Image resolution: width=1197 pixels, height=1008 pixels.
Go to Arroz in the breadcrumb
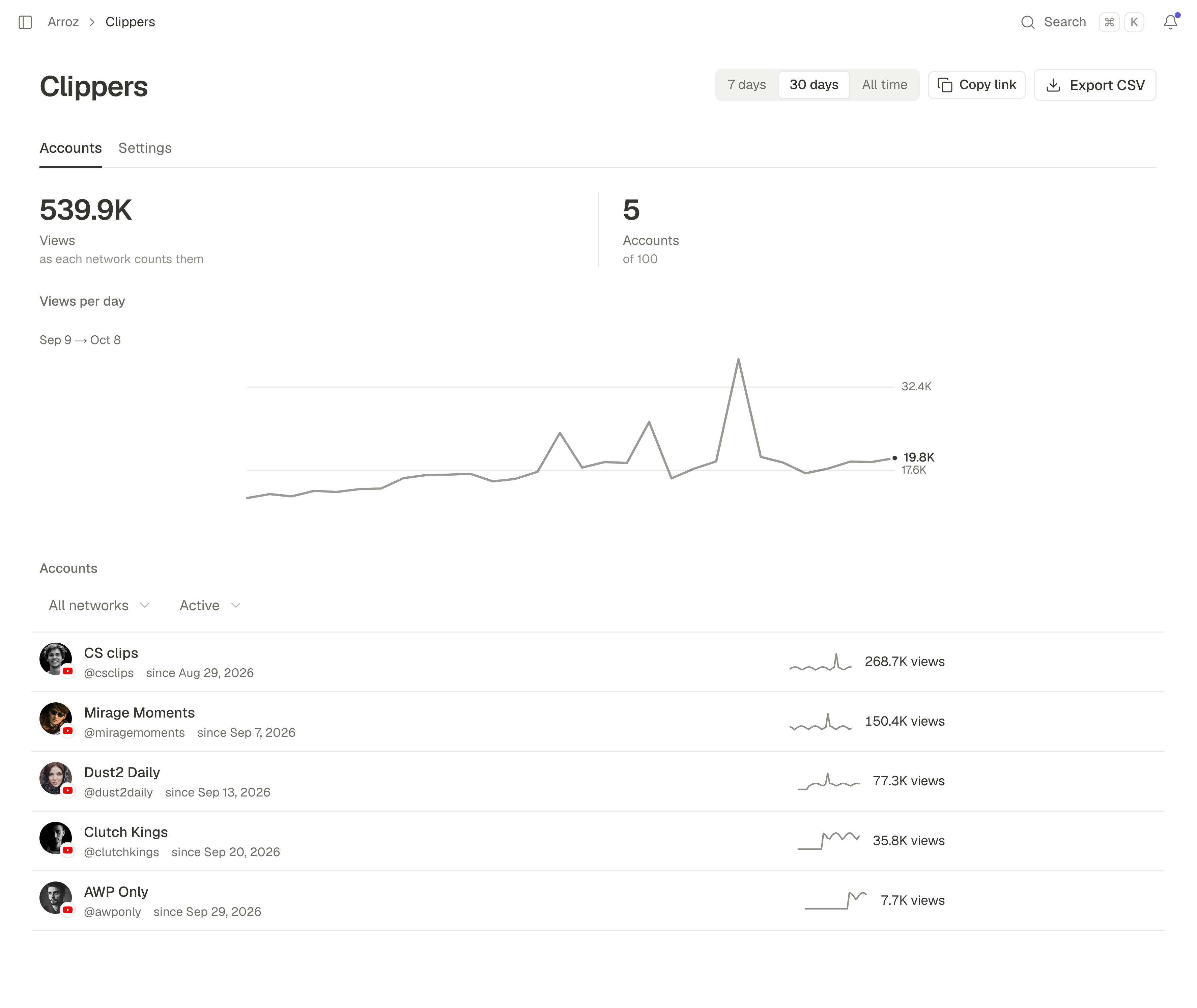63,22
